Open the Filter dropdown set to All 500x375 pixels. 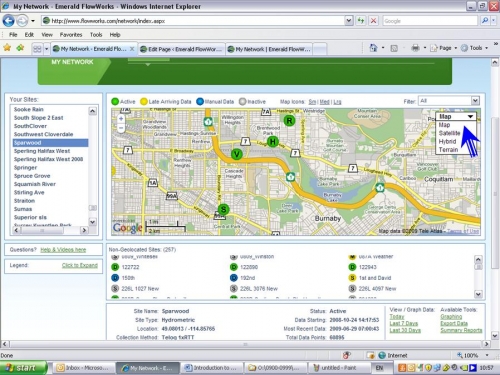tap(449, 101)
